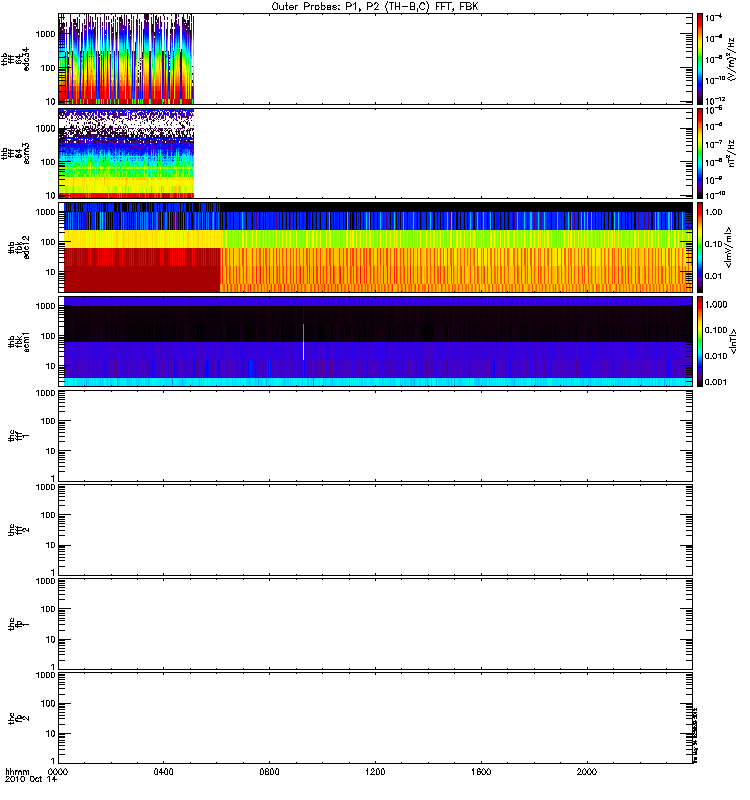Click the '1' y-tick of the thc fff 1 panel

point(53,479)
